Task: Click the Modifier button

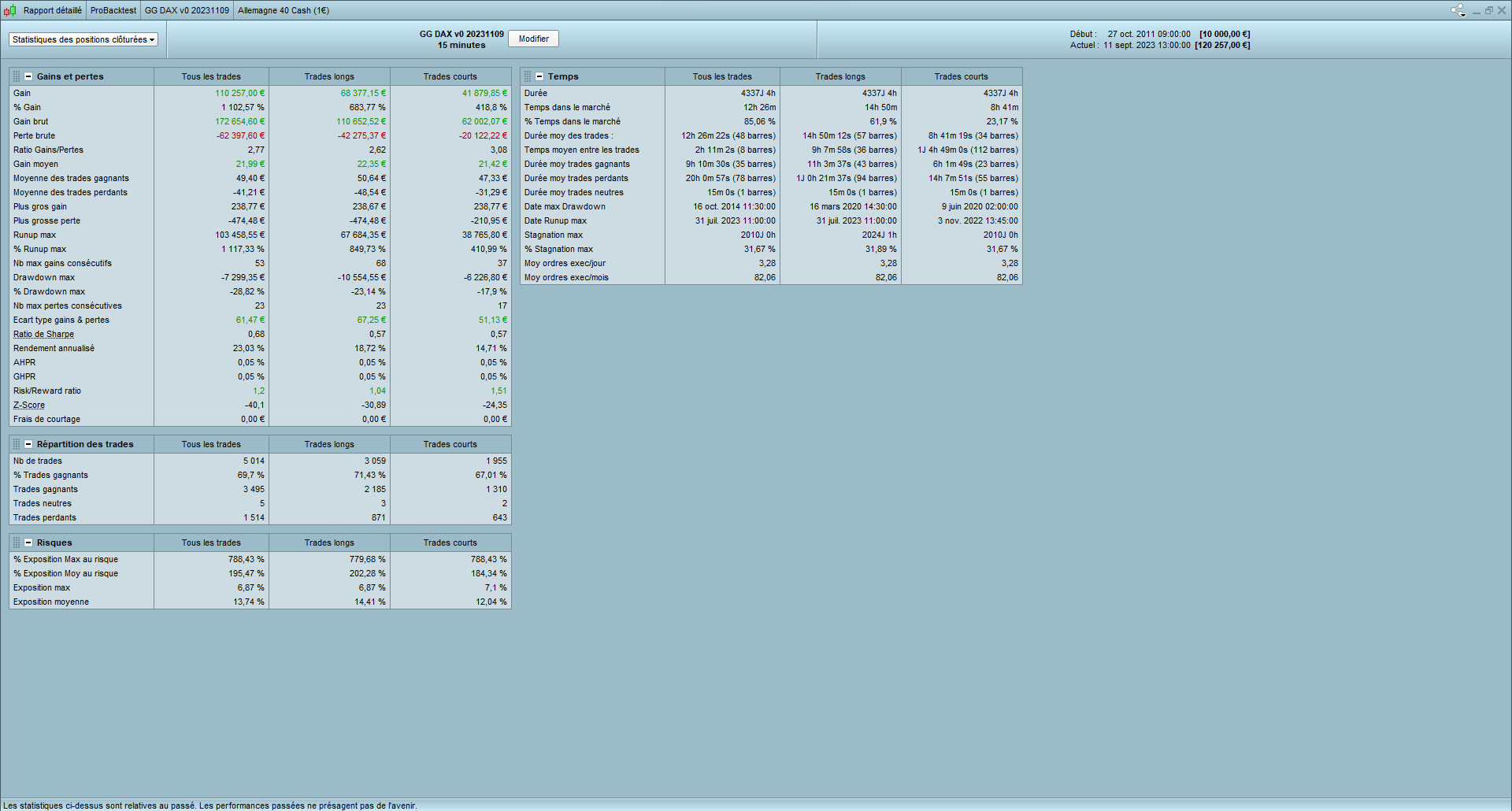Action: 533,39
